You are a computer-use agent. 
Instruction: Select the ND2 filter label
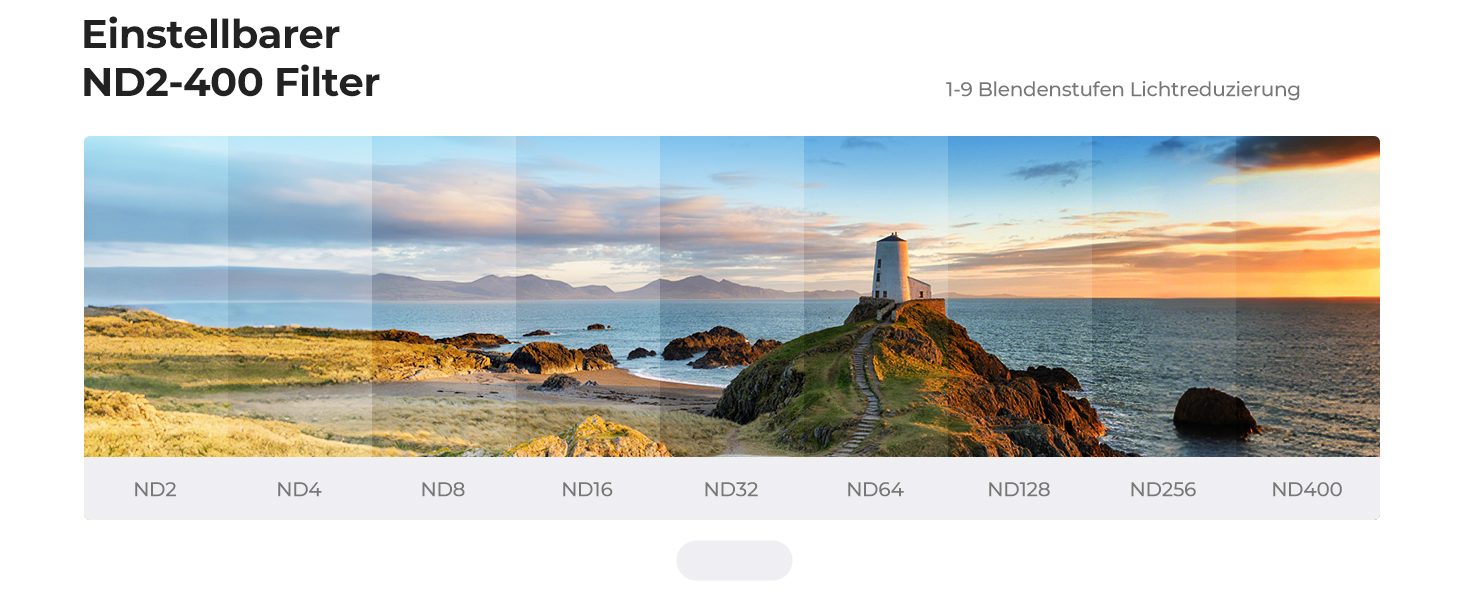click(155, 489)
